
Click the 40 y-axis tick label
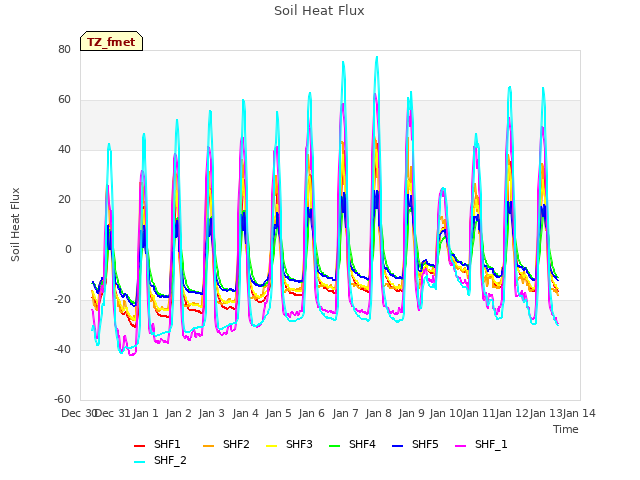click(x=64, y=149)
